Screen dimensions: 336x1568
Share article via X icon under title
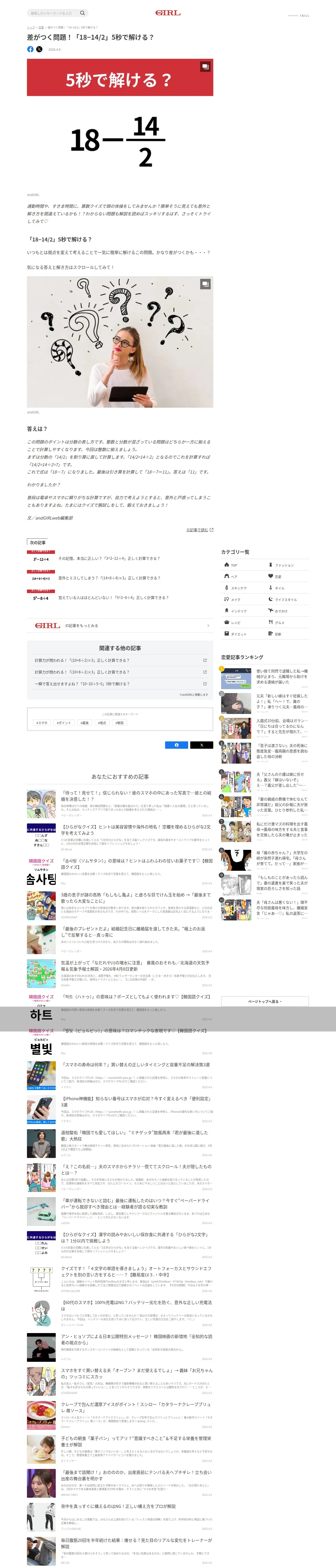[x=39, y=49]
